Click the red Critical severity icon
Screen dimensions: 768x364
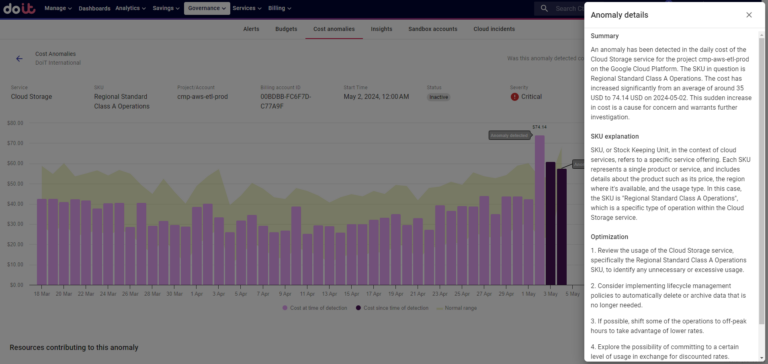click(x=514, y=97)
